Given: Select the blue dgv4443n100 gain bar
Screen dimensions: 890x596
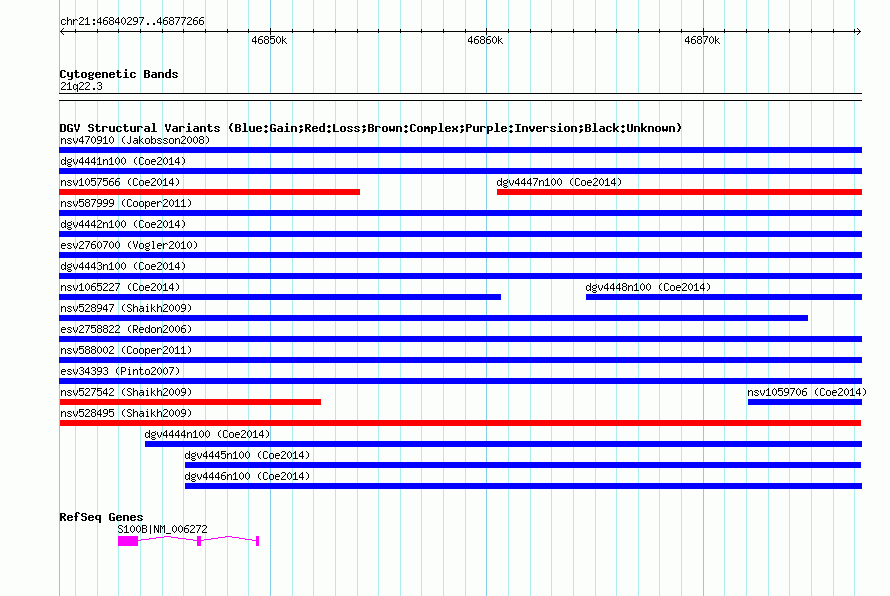Looking at the screenshot, I should point(460,276).
